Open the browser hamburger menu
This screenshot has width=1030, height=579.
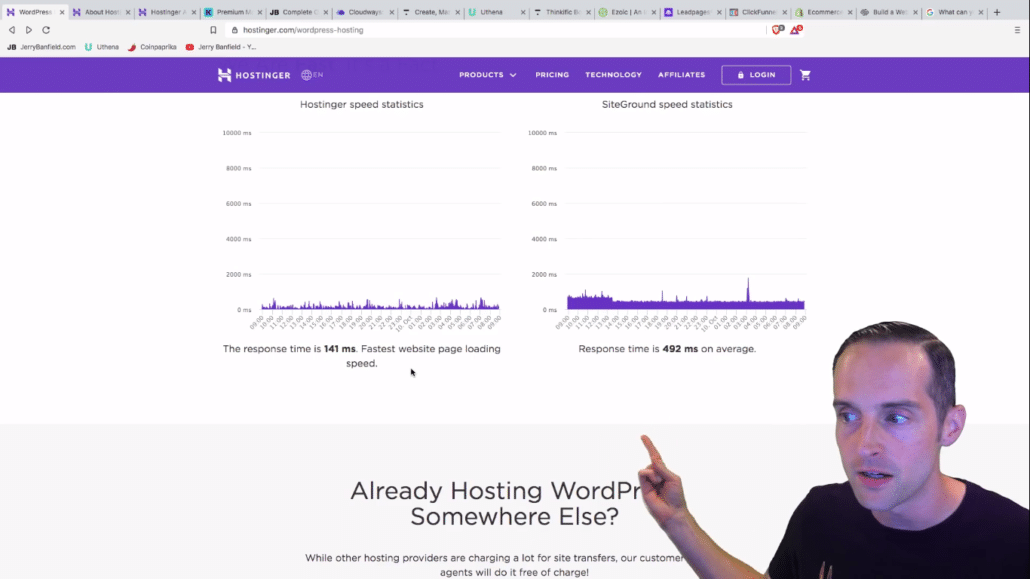point(1017,30)
